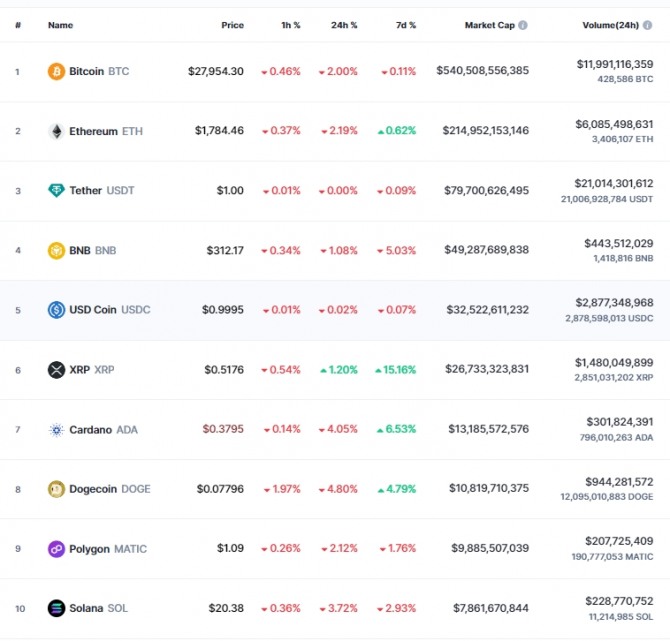This screenshot has width=670, height=641.
Task: Click the Volume(24h) info icon
Action: [647, 25]
